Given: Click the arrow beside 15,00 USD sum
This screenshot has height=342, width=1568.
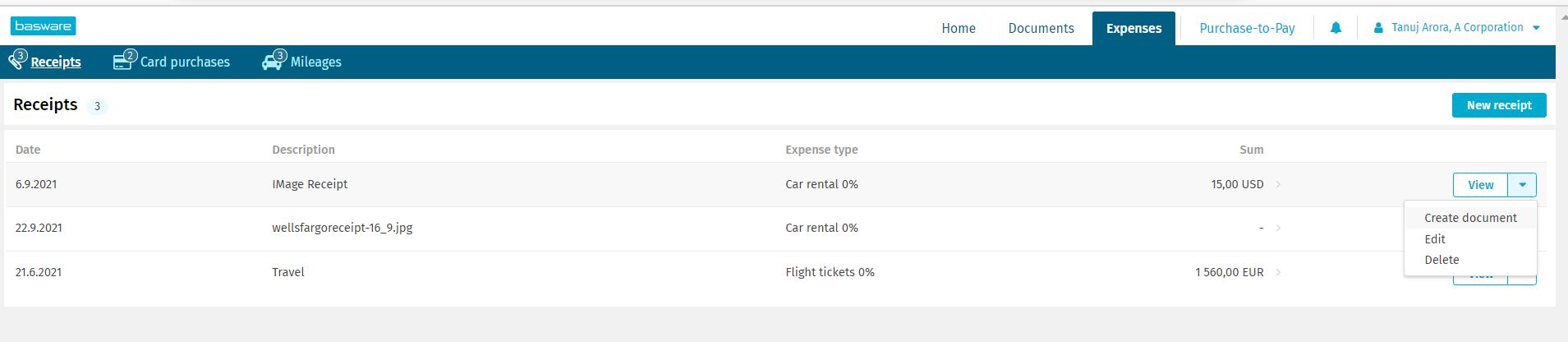Looking at the screenshot, I should 1278,184.
